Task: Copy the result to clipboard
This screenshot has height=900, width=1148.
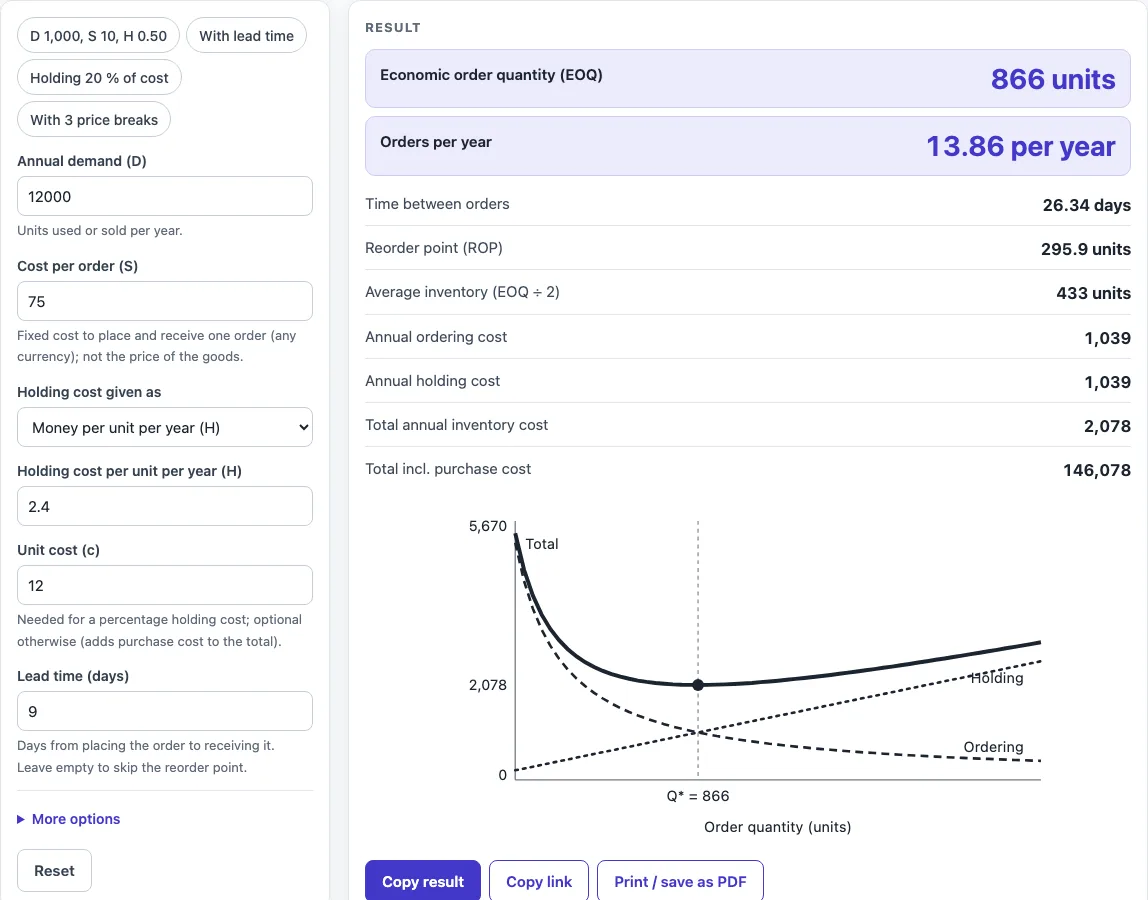Action: pyautogui.click(x=422, y=882)
